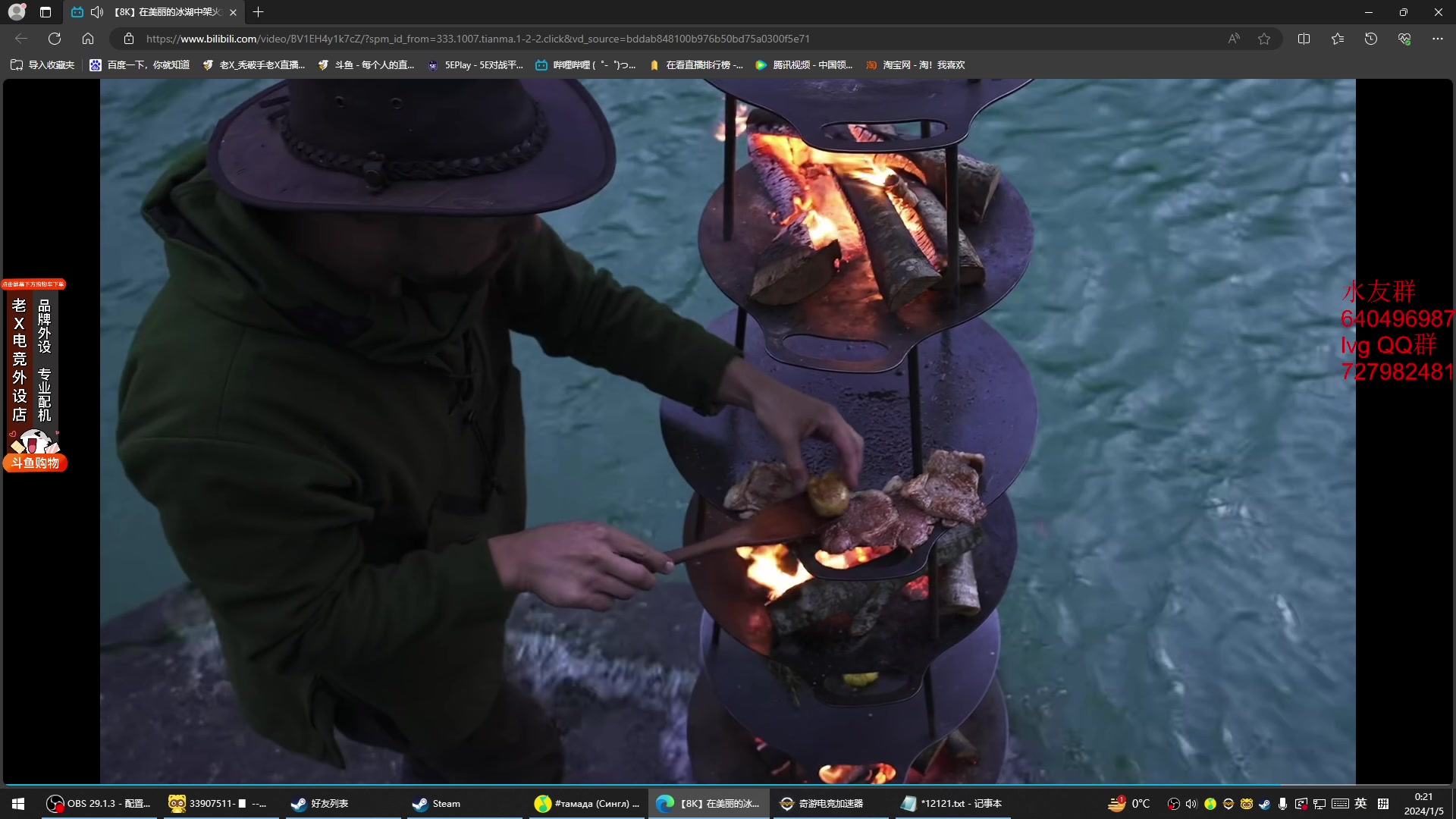Open the browser profile avatar menu
The image size is (1456, 819).
pos(17,12)
